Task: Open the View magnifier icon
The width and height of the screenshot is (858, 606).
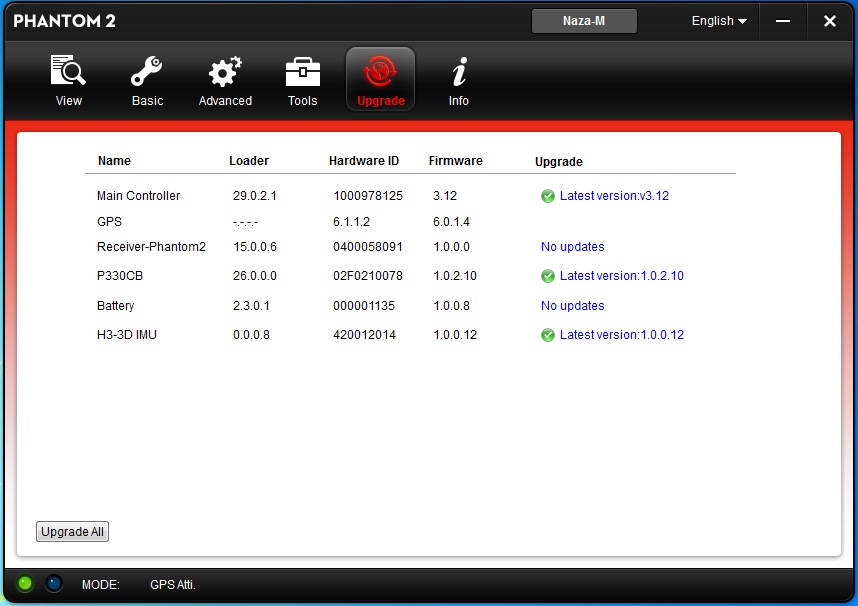Action: tap(68, 72)
